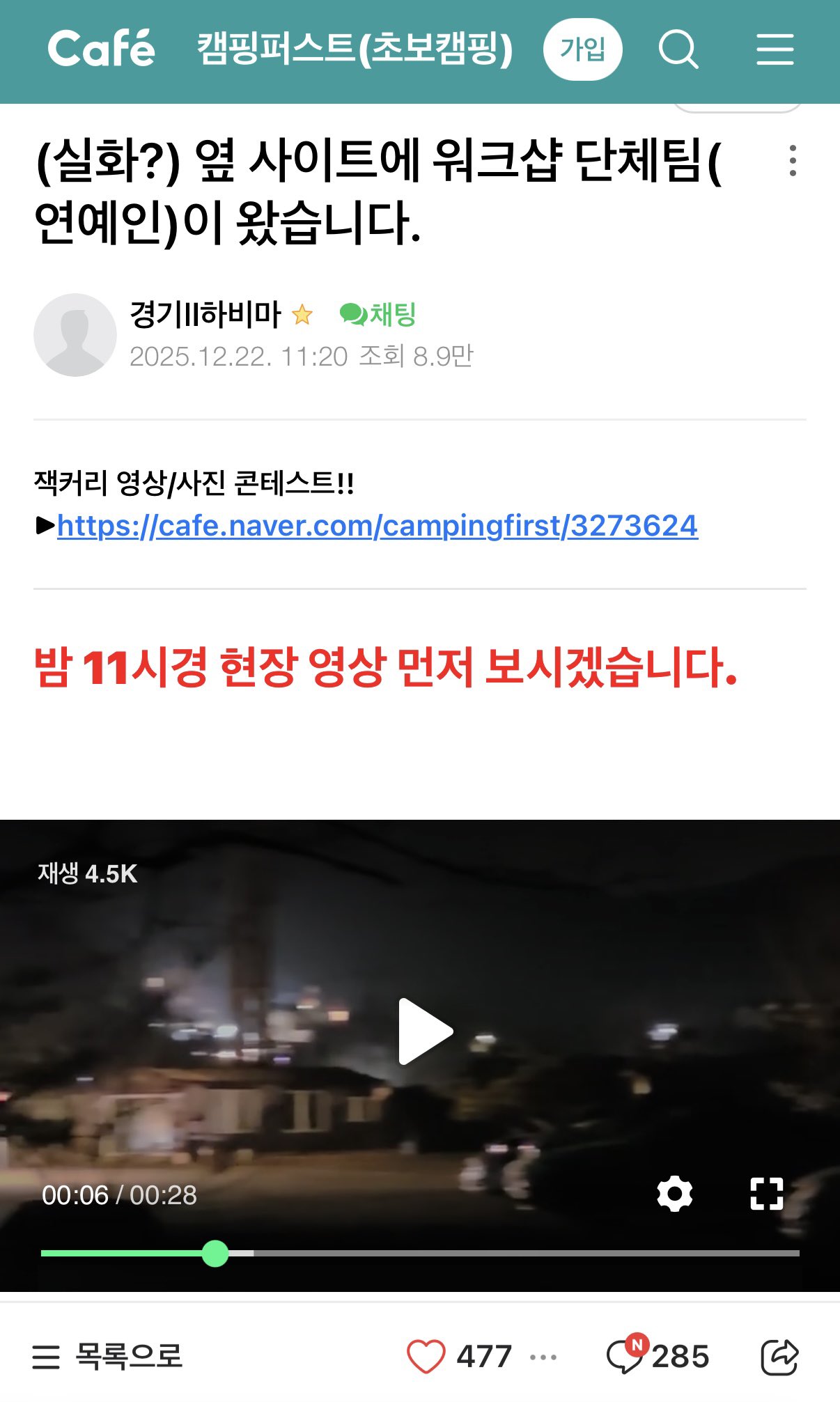Open author profile avatar
Viewport: 840px width, 1402px height.
75,335
